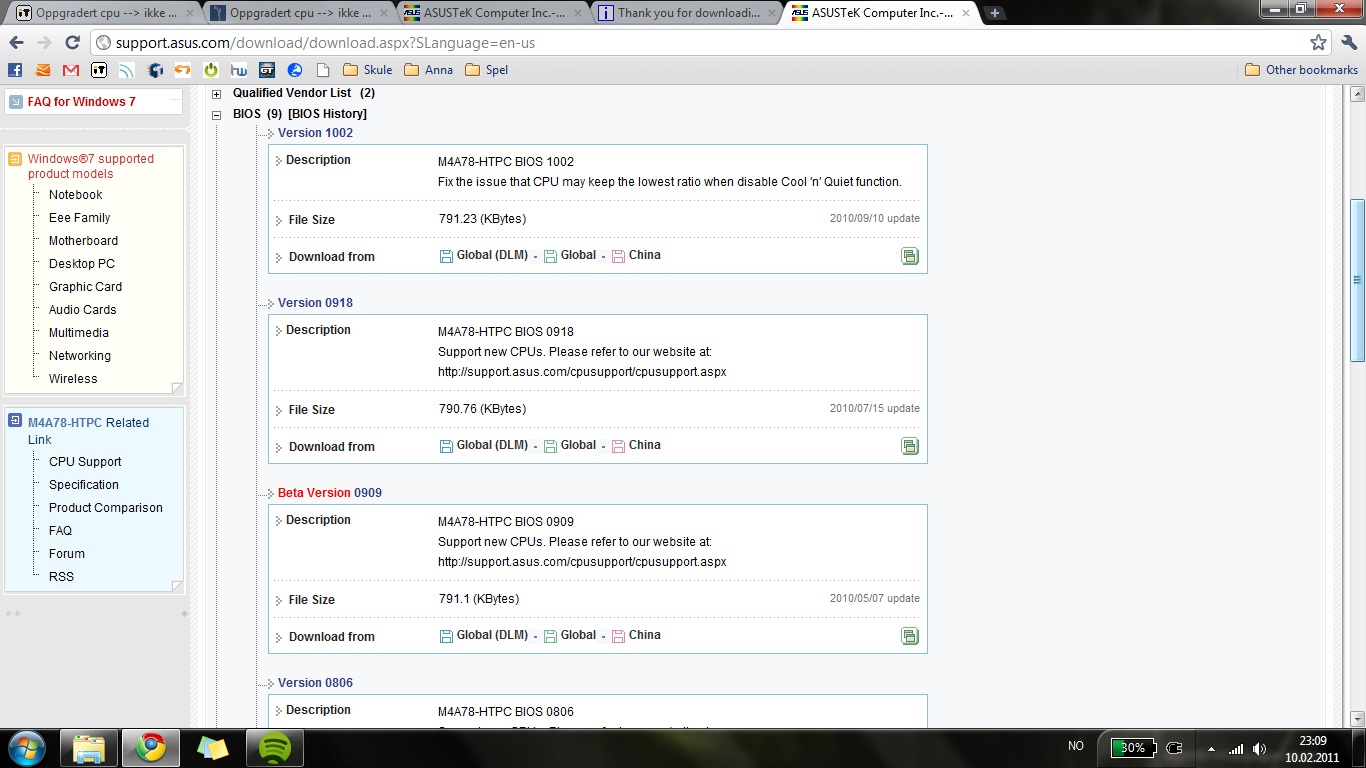The width and height of the screenshot is (1366, 768).
Task: Open the green power-symbol bookmark
Action: click(x=211, y=70)
